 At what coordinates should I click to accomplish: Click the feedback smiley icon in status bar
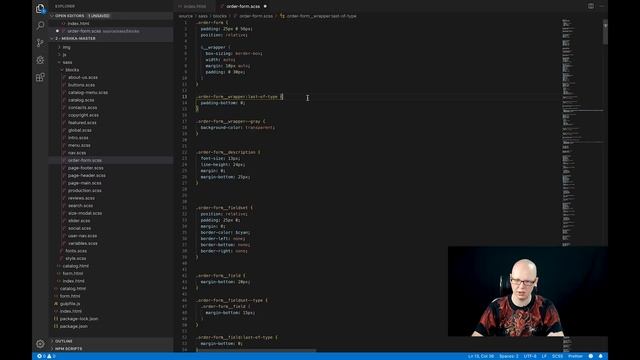(x=591, y=356)
